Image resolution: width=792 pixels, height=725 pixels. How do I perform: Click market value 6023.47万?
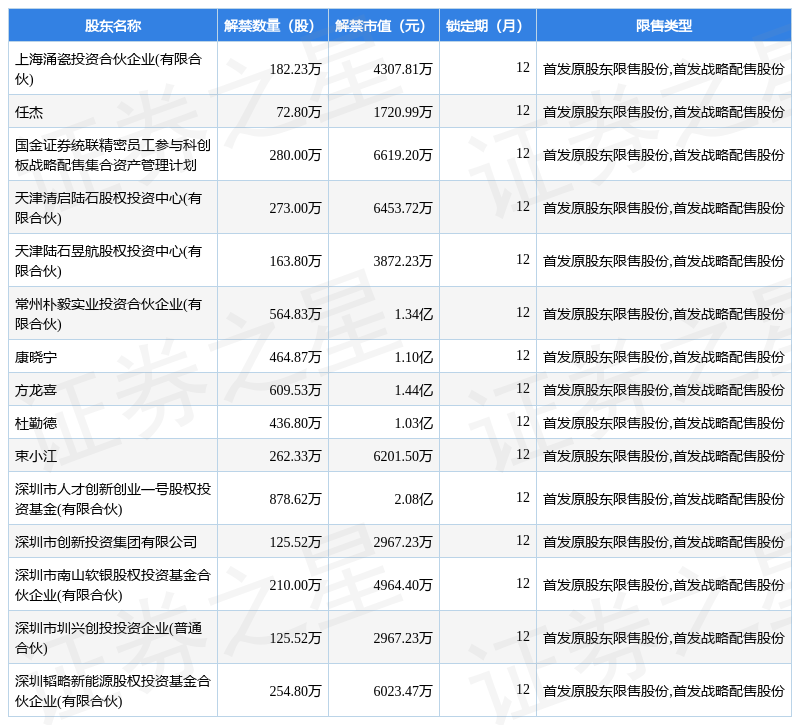click(403, 691)
